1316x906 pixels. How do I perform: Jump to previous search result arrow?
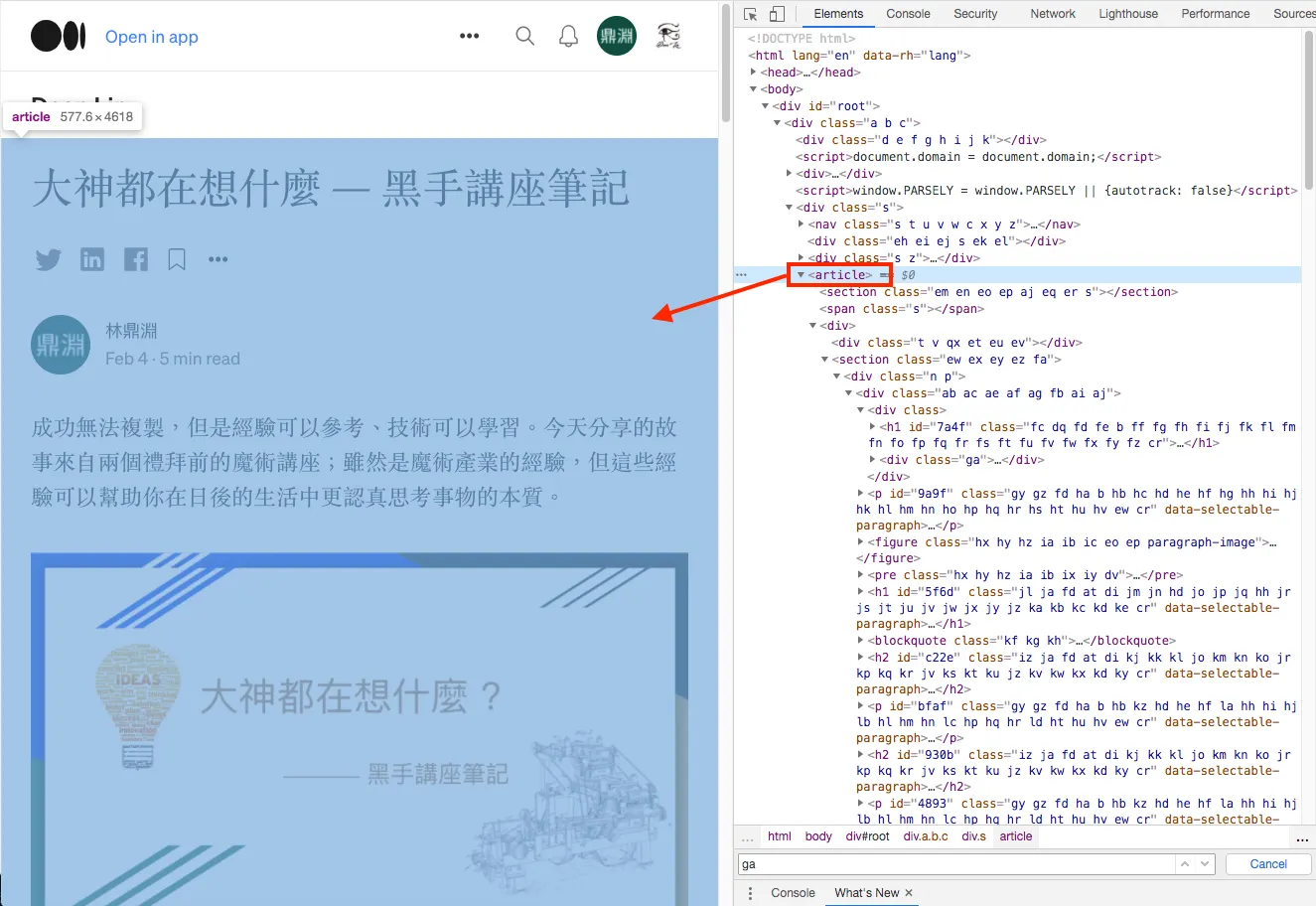[x=1185, y=864]
